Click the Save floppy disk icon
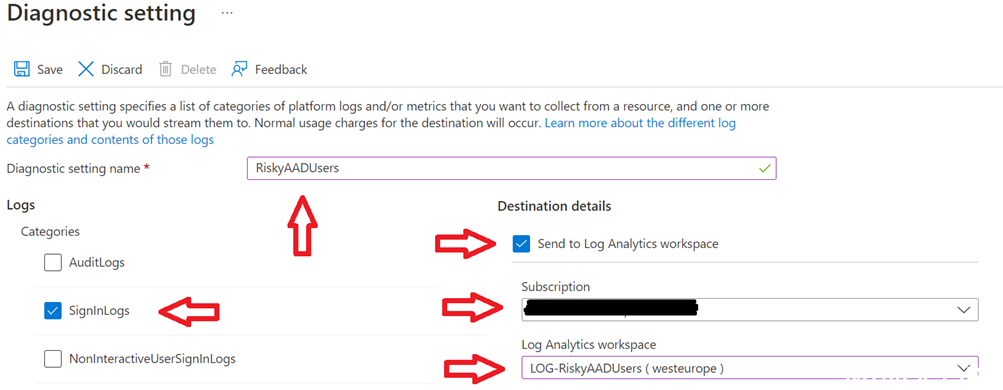Viewport: 1003px width, 390px height. [22, 69]
